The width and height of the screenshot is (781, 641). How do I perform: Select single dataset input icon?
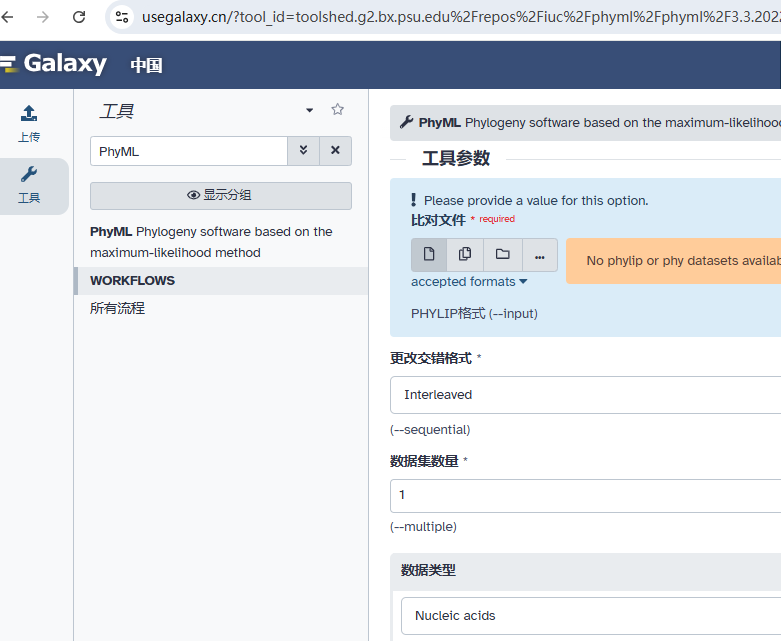(x=429, y=255)
